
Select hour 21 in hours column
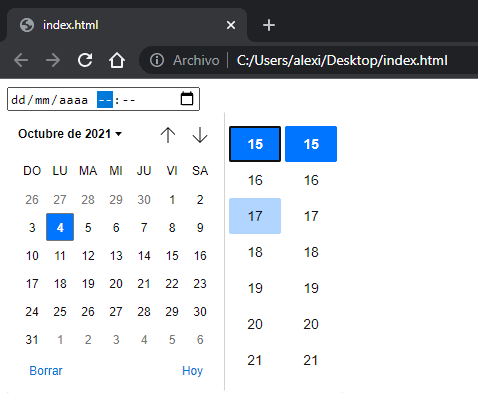pos(255,360)
